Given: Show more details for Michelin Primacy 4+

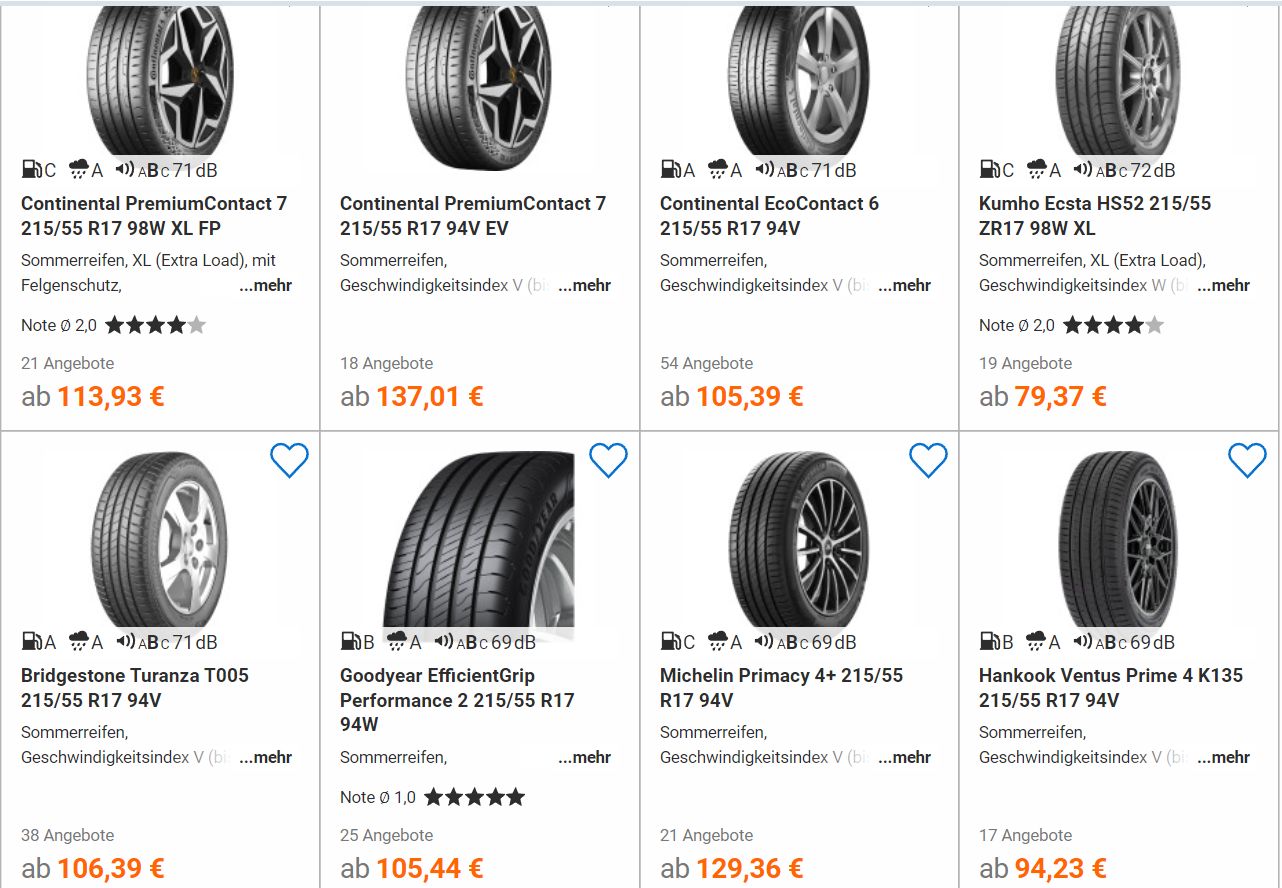Looking at the screenshot, I should point(904,757).
